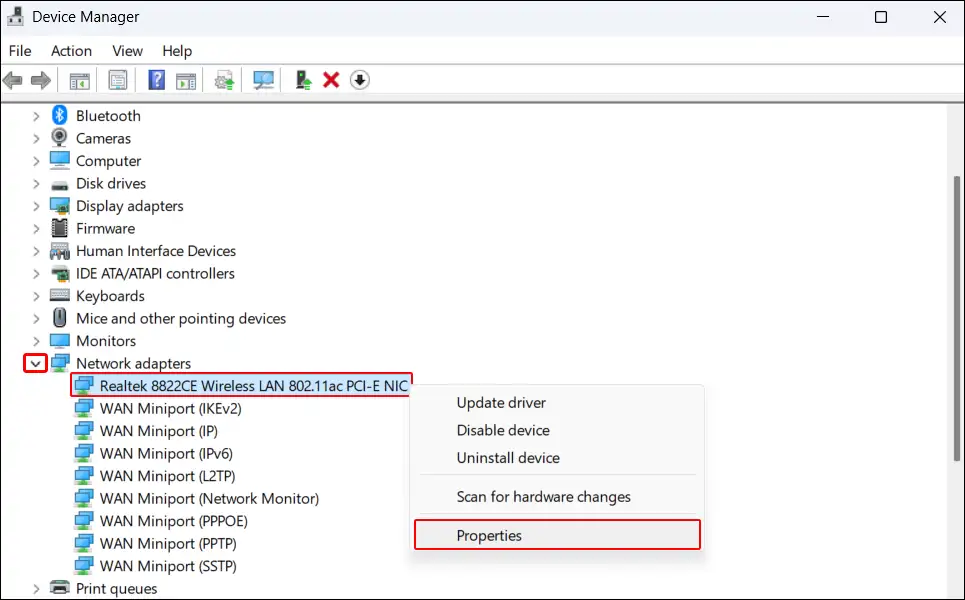This screenshot has width=965, height=600.
Task: Open the File menu
Action: [x=20, y=51]
